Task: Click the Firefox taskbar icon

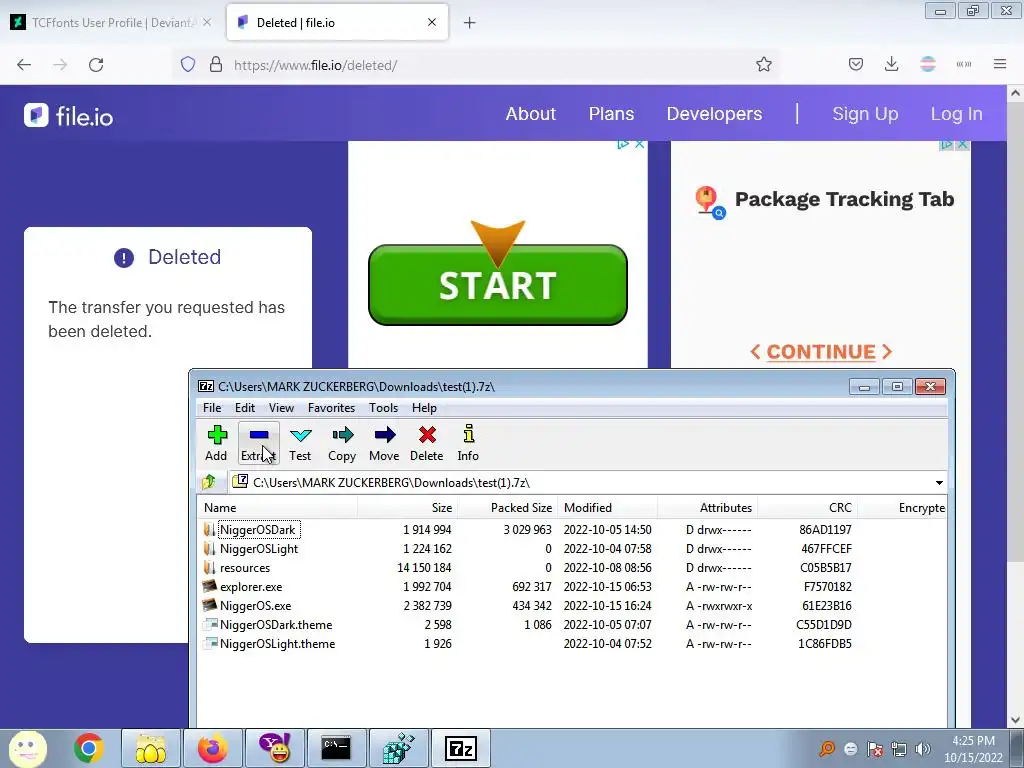Action: (212, 748)
